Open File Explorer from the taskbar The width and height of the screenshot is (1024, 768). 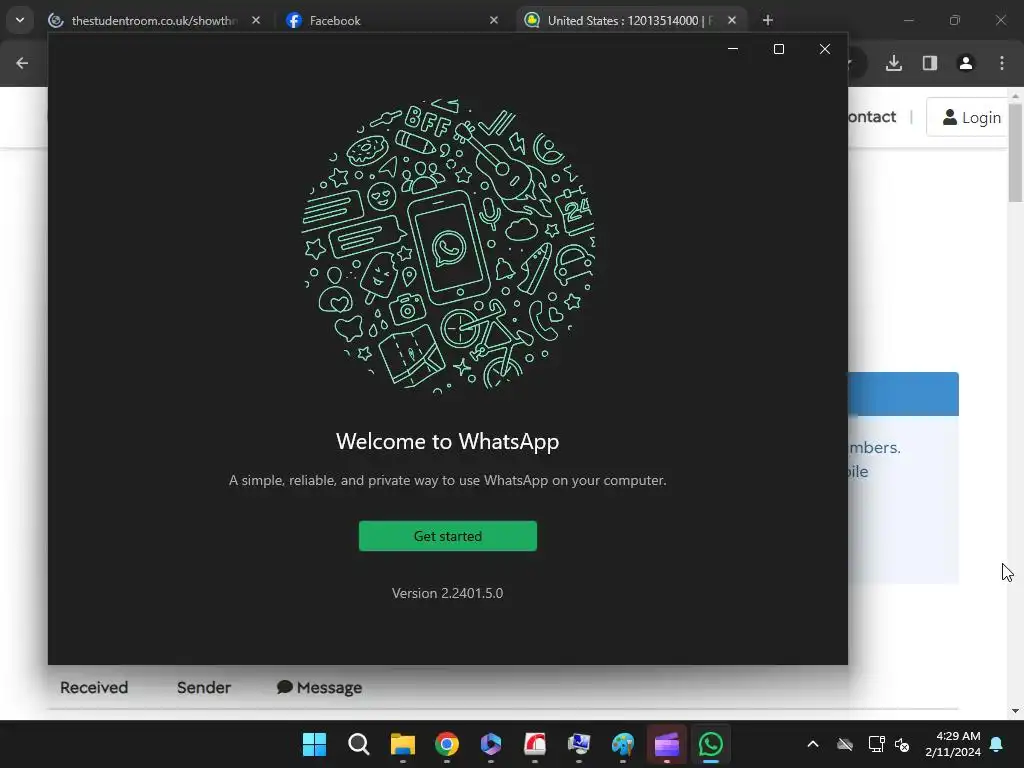(x=403, y=744)
